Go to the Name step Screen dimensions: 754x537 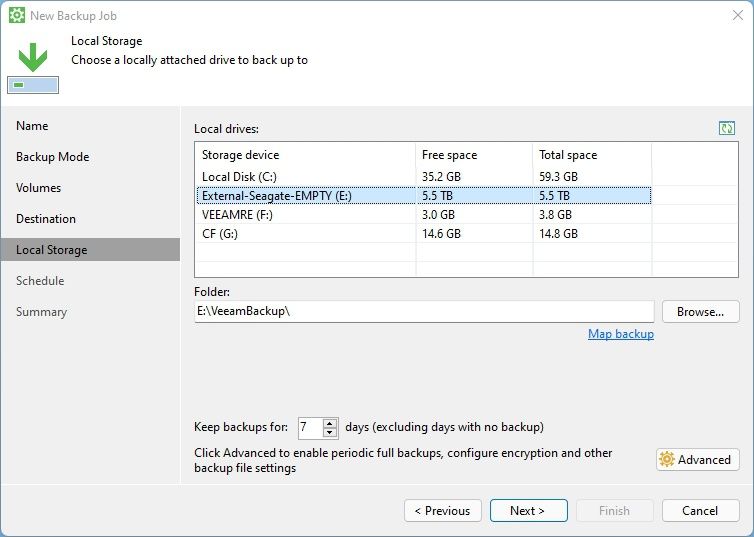tap(32, 126)
